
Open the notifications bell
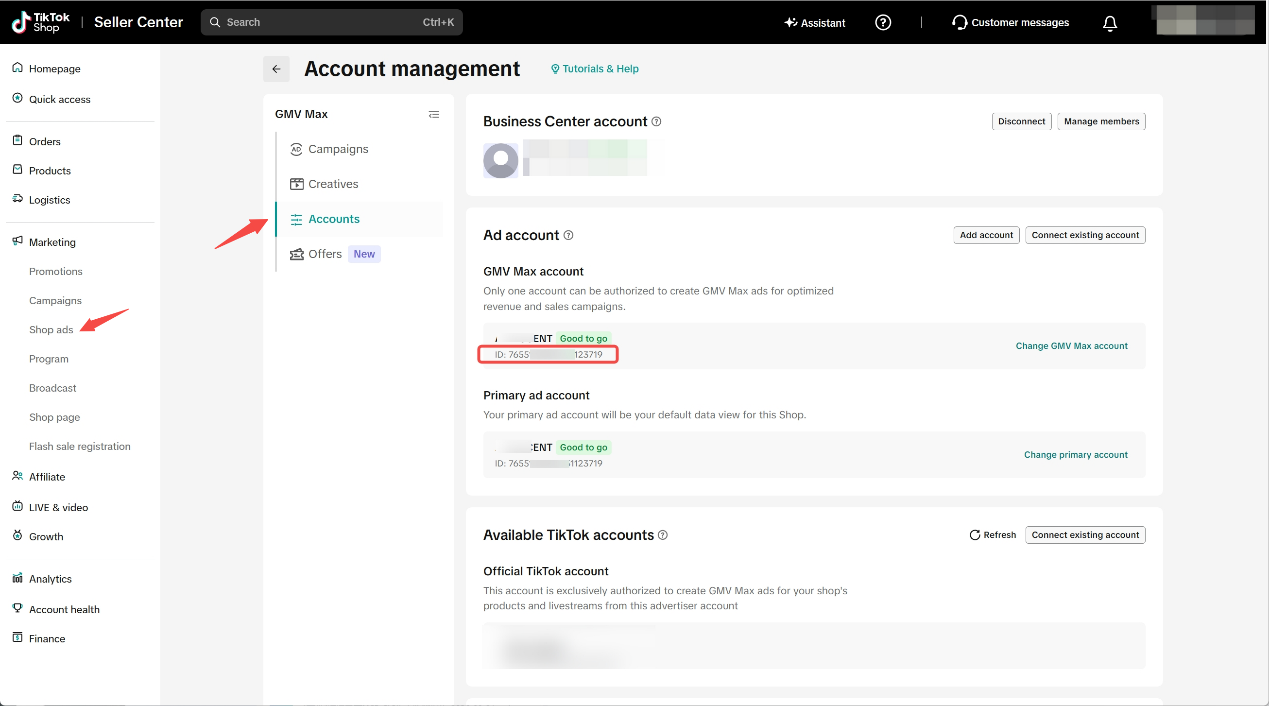pos(1110,23)
